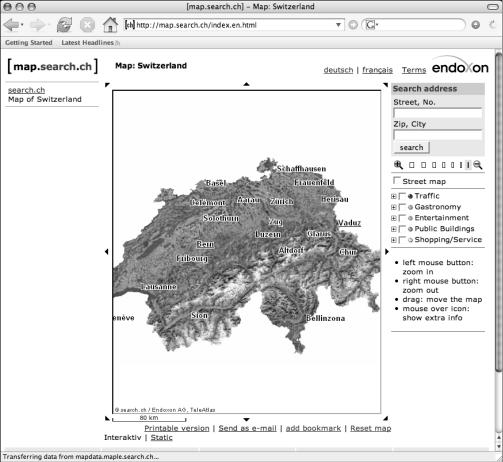The height and width of the screenshot is (462, 503).
Task: Select the second zoom level box
Action: (423, 165)
